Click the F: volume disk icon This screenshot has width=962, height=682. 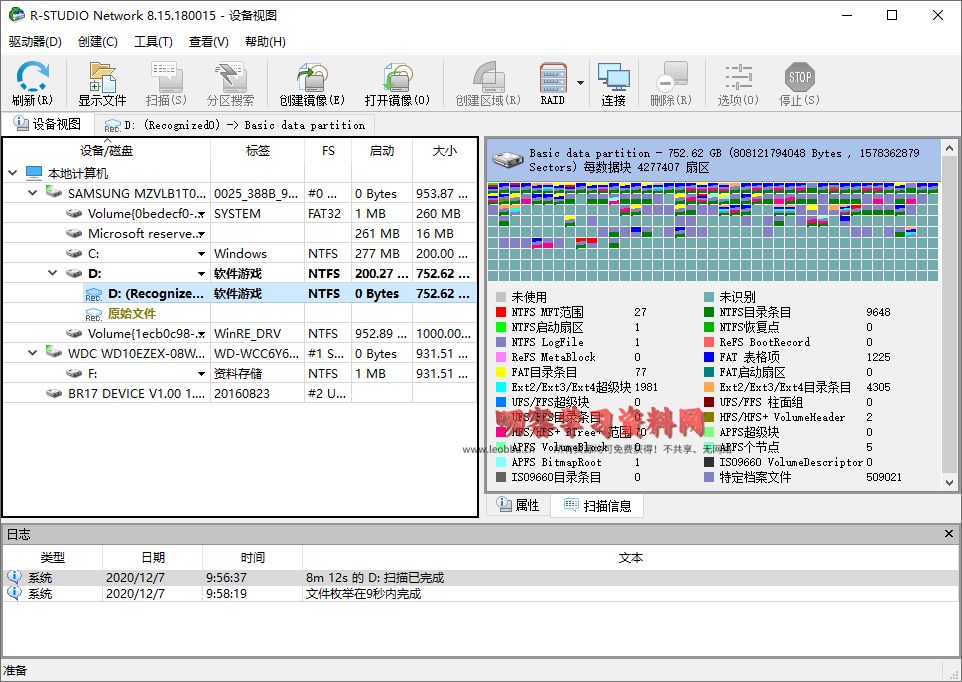tap(74, 374)
